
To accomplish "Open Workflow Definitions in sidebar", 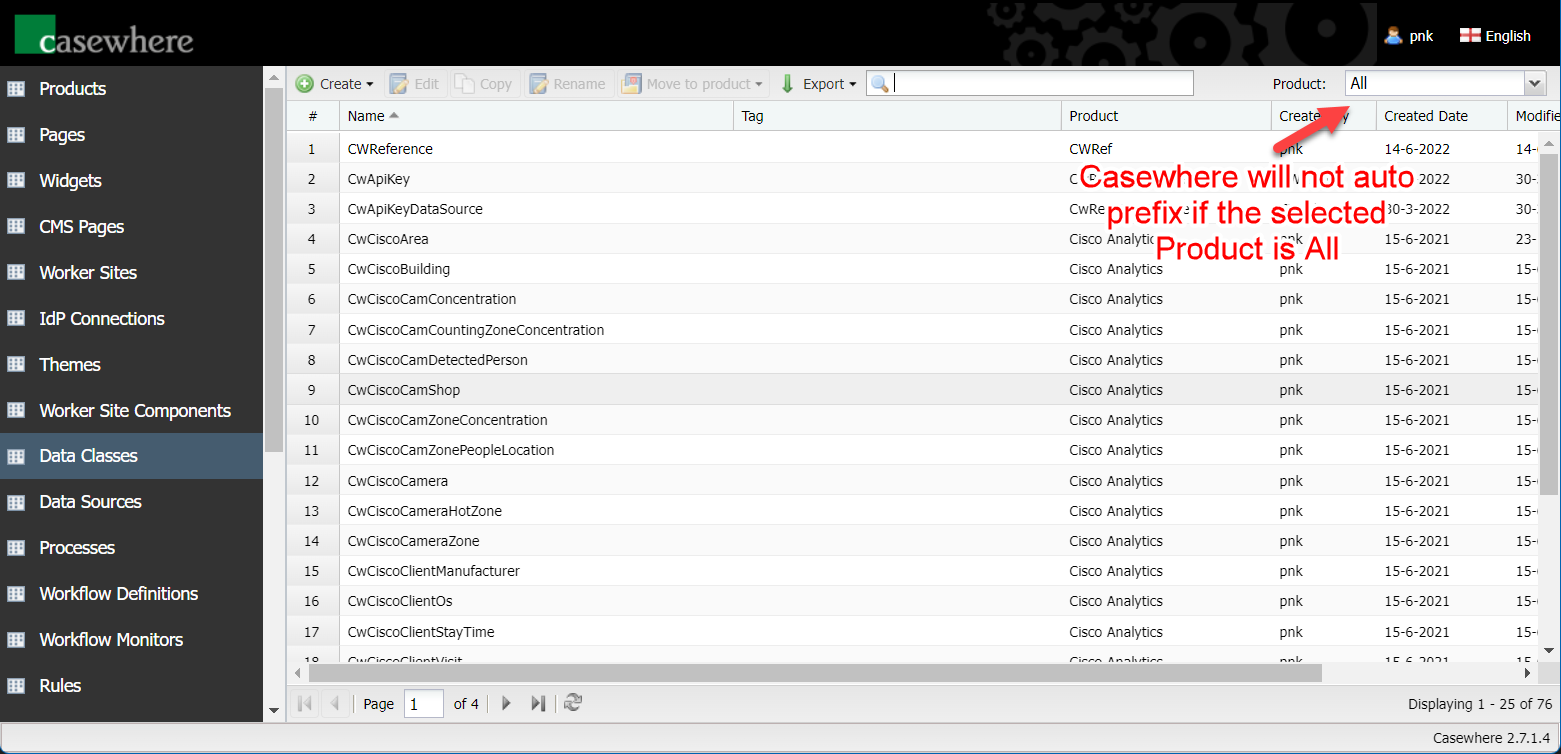I will (x=118, y=594).
